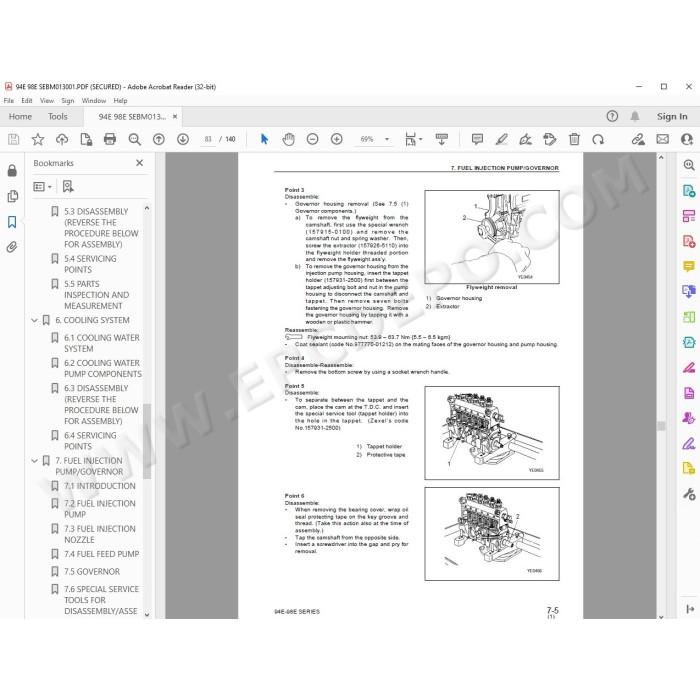700x700 pixels.
Task: Activate the Hand pan tool
Action: [x=288, y=139]
